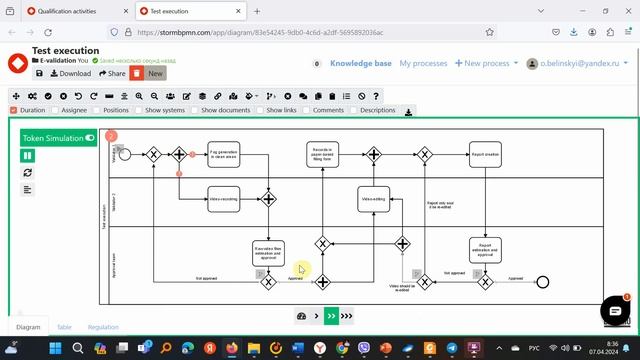Screen dimensions: 640x360
Task: Open the Knowledge base link
Action: click(x=361, y=63)
